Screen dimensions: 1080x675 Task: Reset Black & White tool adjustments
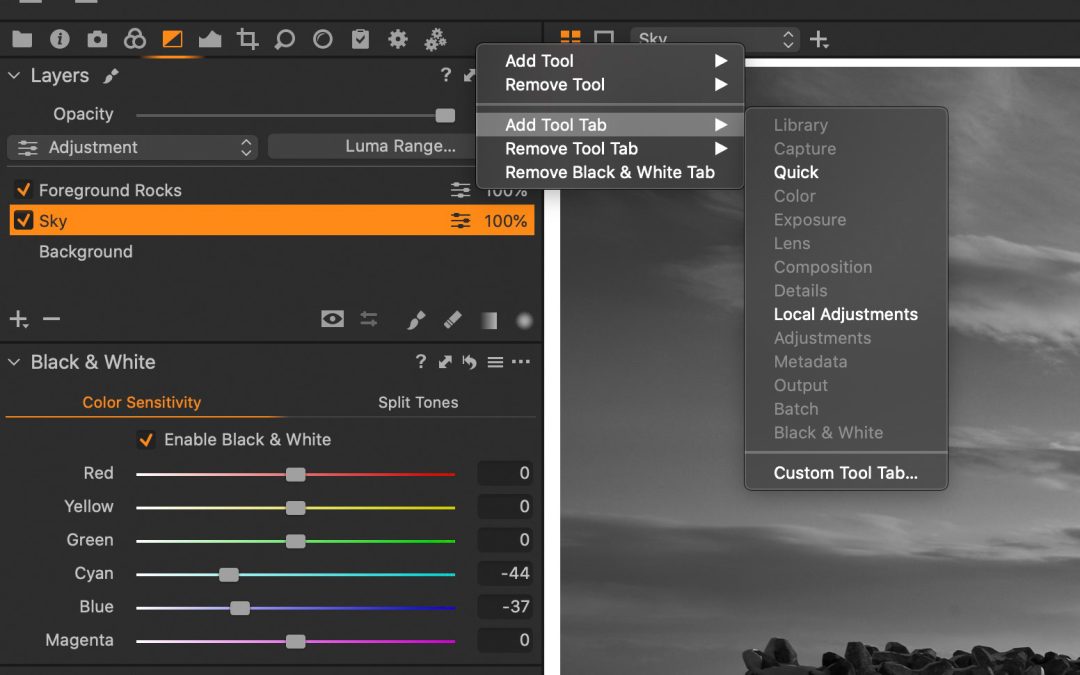469,362
